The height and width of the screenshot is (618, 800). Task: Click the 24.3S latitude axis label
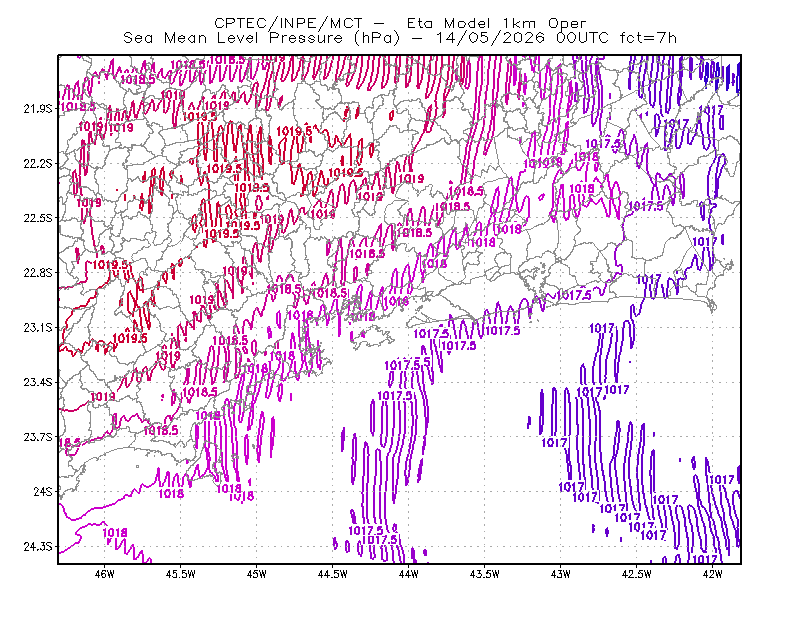click(x=38, y=547)
